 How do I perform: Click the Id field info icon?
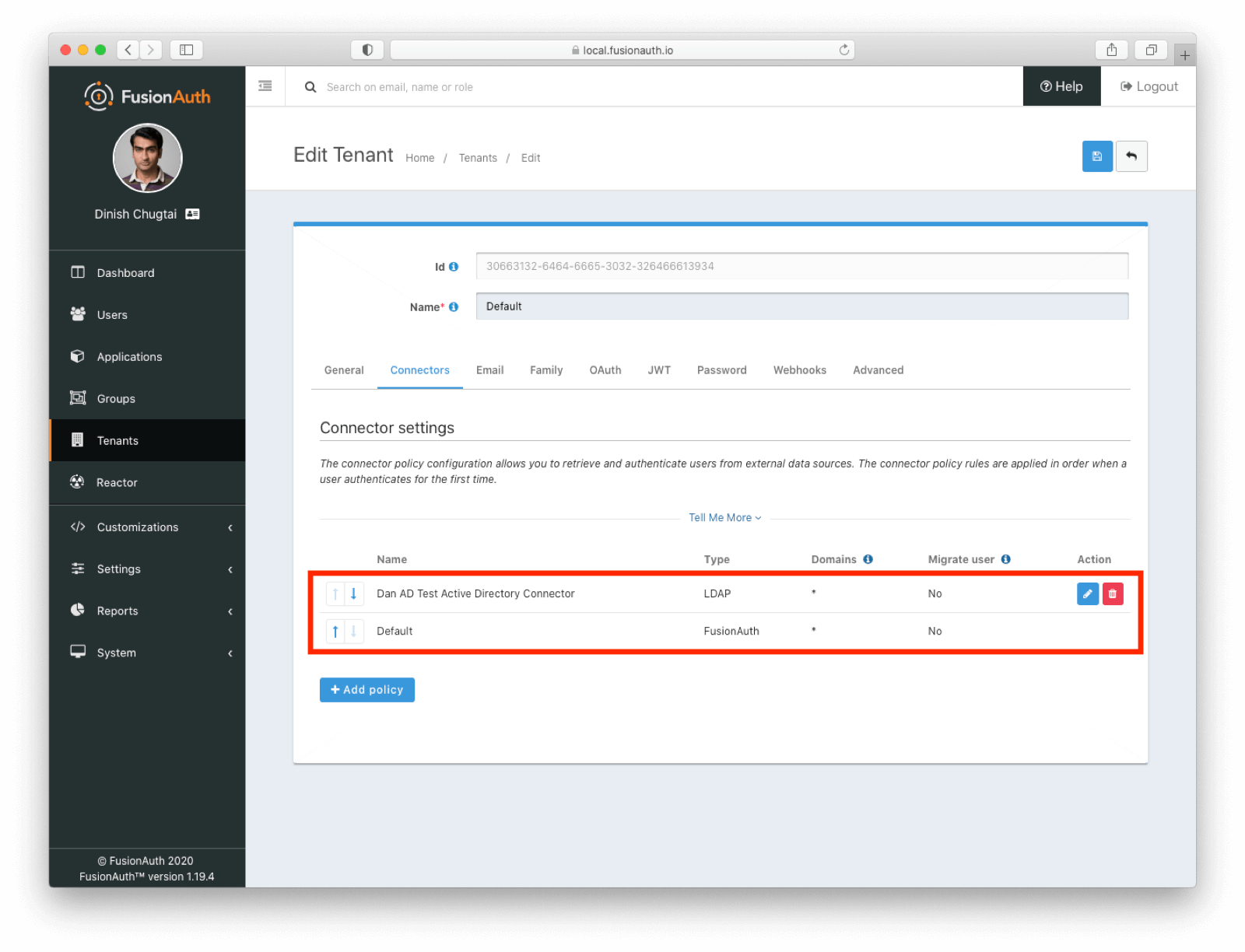[454, 267]
